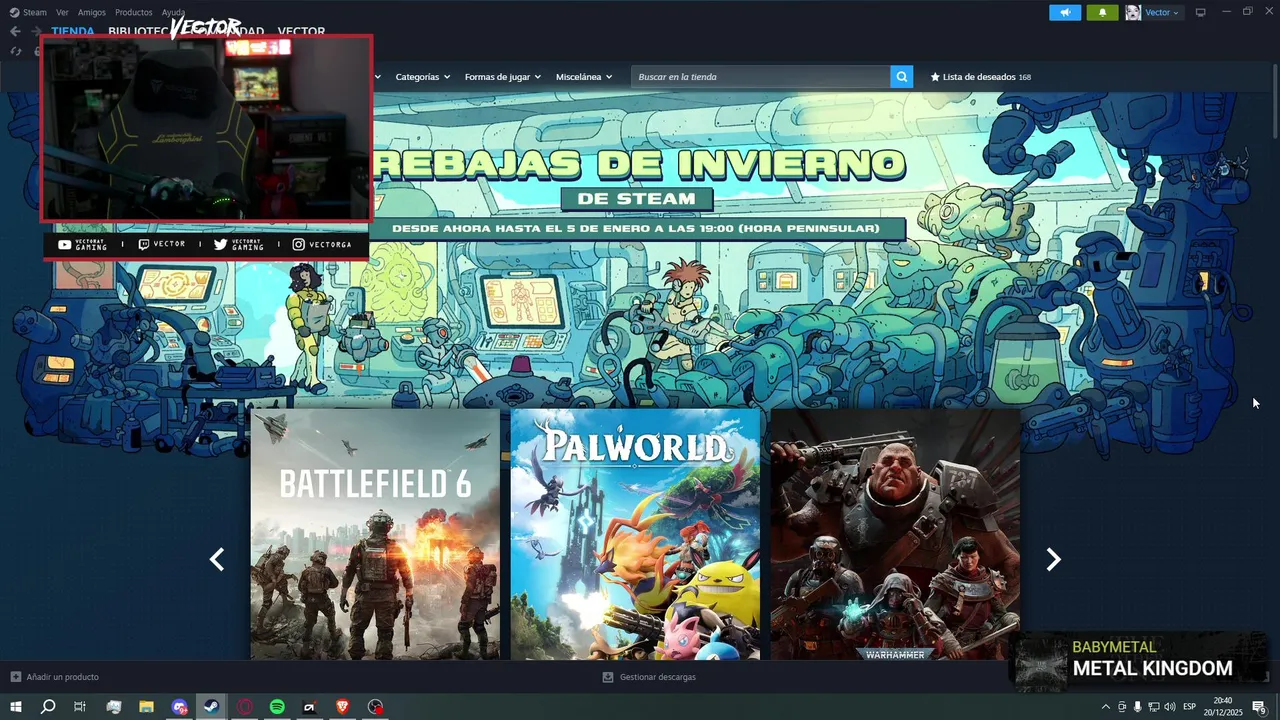
Task: Open the Windows Start menu
Action: 16,707
